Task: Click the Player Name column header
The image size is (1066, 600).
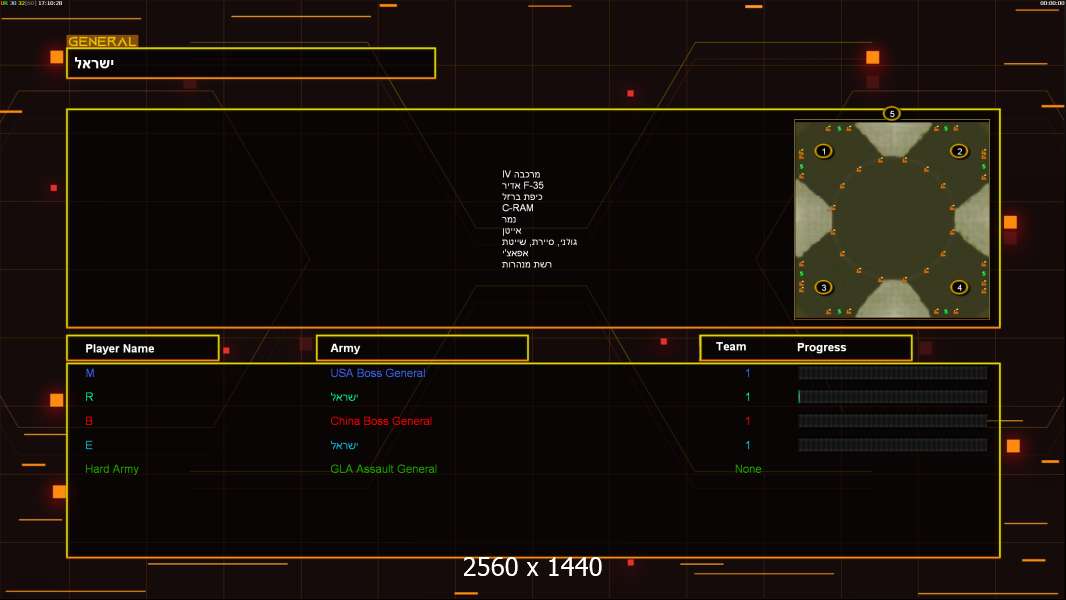Action: coord(143,348)
